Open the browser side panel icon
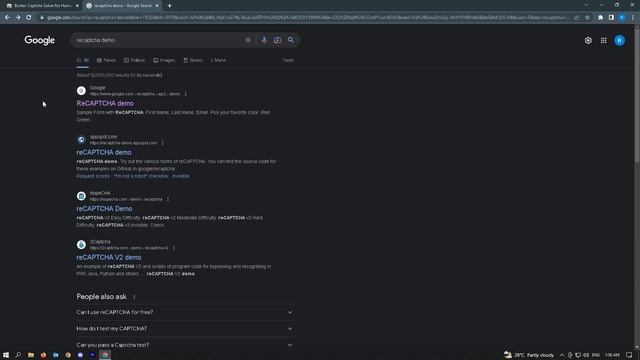This screenshot has width=640, height=360. click(611, 18)
